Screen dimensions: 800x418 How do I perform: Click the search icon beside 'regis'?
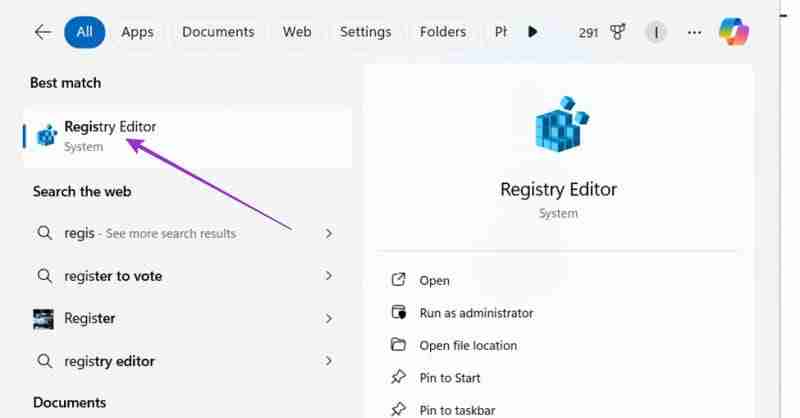coord(44,233)
